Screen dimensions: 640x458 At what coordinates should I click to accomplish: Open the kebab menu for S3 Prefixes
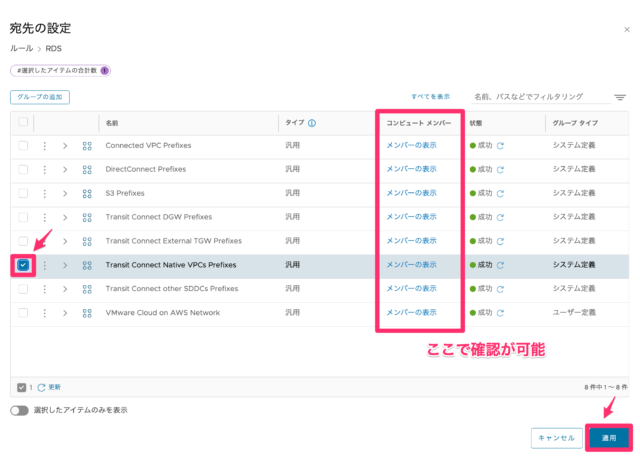[x=44, y=193]
